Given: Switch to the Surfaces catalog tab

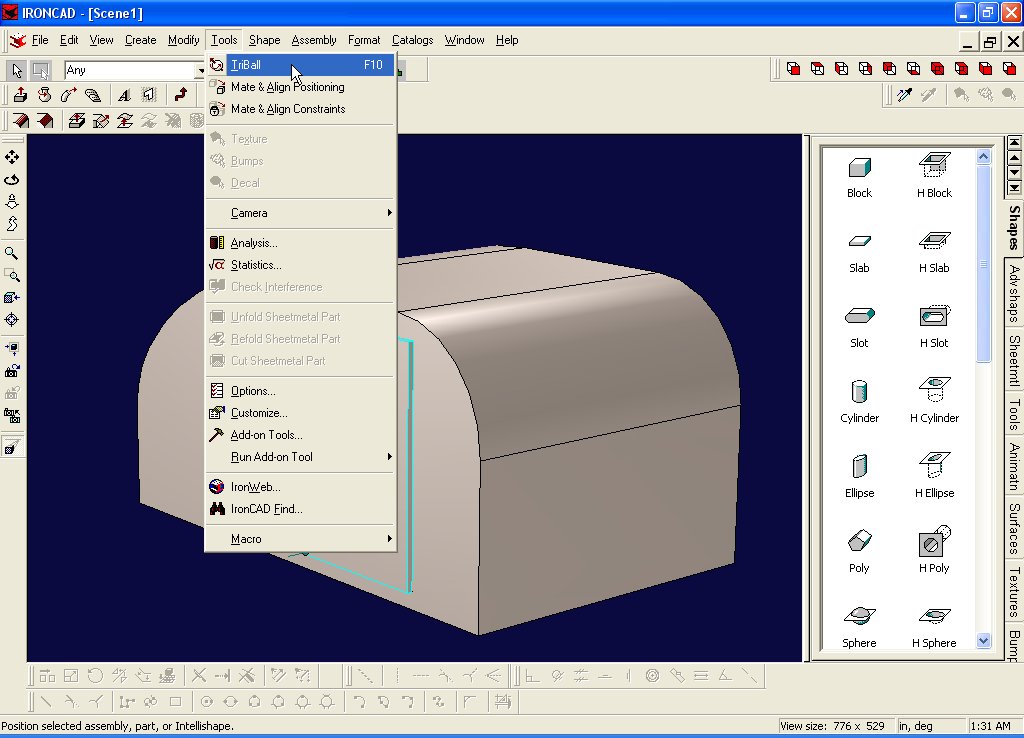Looking at the screenshot, I should click(x=1014, y=528).
